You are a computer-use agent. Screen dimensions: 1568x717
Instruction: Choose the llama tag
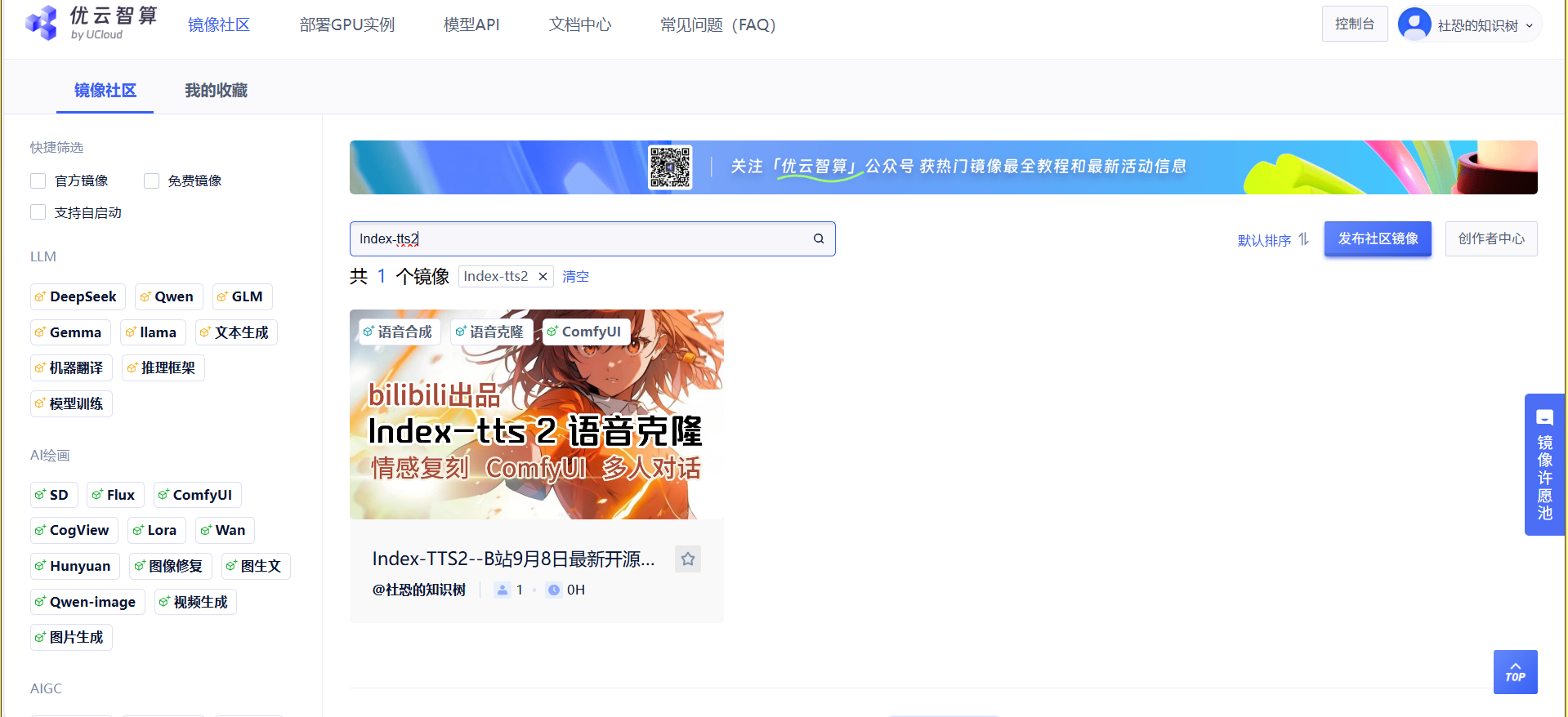[x=153, y=332]
